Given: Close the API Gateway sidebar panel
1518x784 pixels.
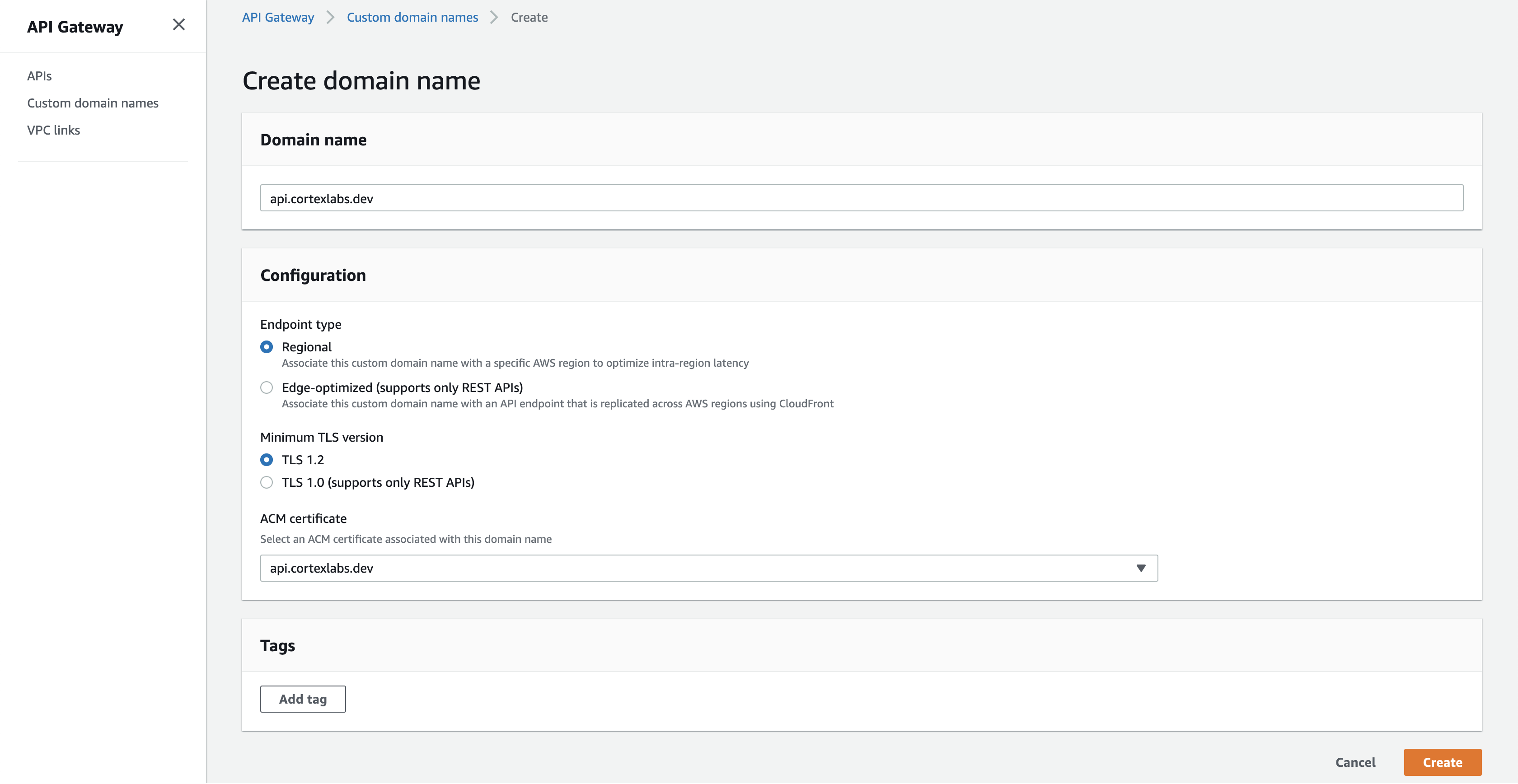Looking at the screenshot, I should pyautogui.click(x=178, y=25).
